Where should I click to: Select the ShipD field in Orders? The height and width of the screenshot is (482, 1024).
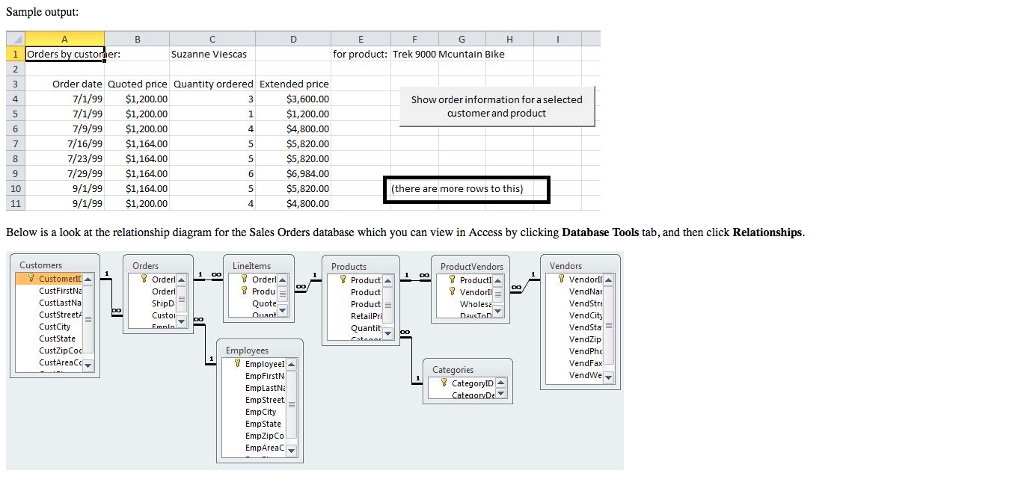pyautogui.click(x=163, y=303)
